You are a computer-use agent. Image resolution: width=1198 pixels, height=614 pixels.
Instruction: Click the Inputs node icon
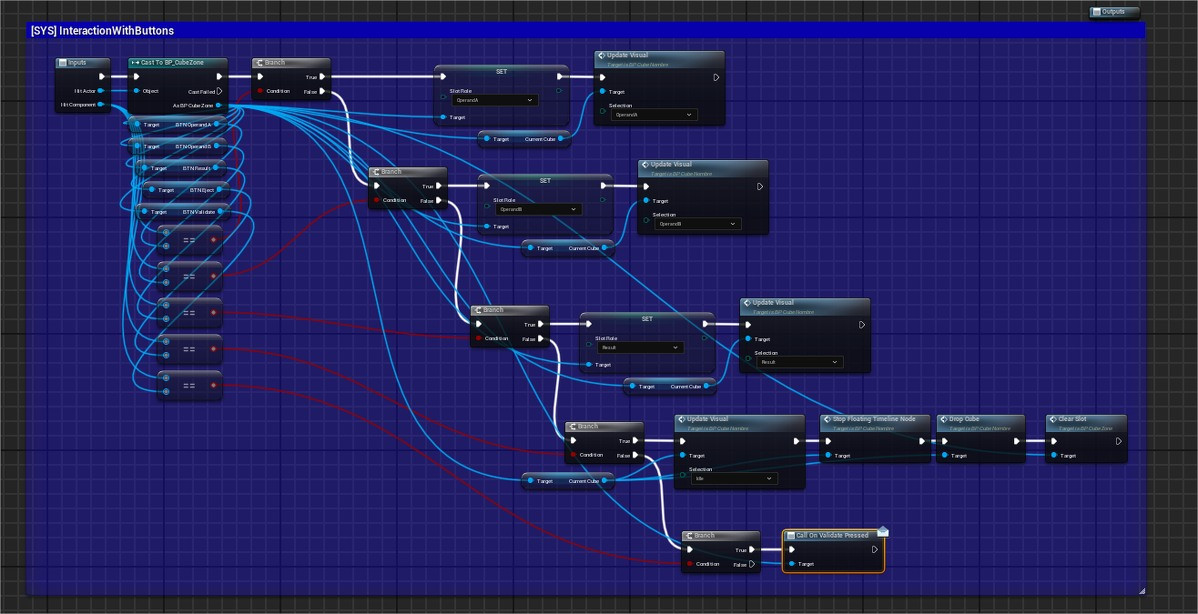(62, 63)
